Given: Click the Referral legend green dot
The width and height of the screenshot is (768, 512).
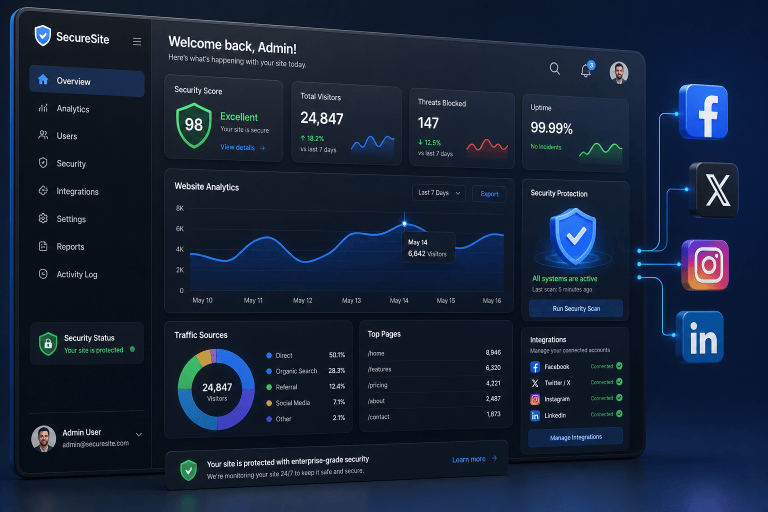Looking at the screenshot, I should pos(269,387).
